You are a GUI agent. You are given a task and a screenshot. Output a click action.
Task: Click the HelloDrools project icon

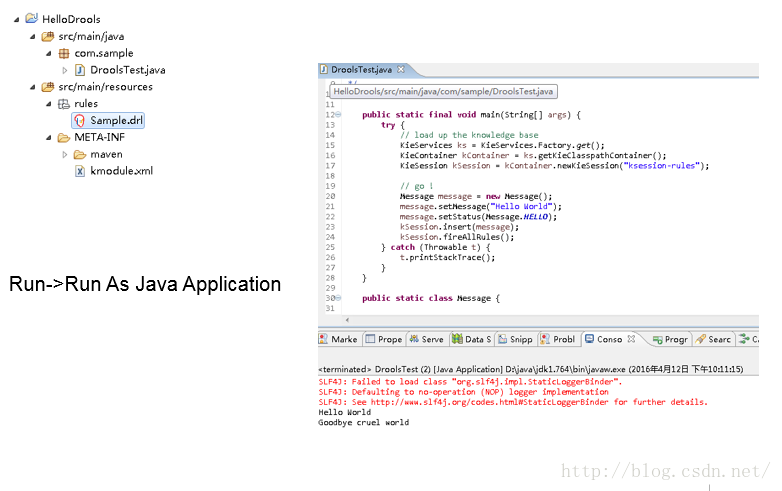click(31, 18)
